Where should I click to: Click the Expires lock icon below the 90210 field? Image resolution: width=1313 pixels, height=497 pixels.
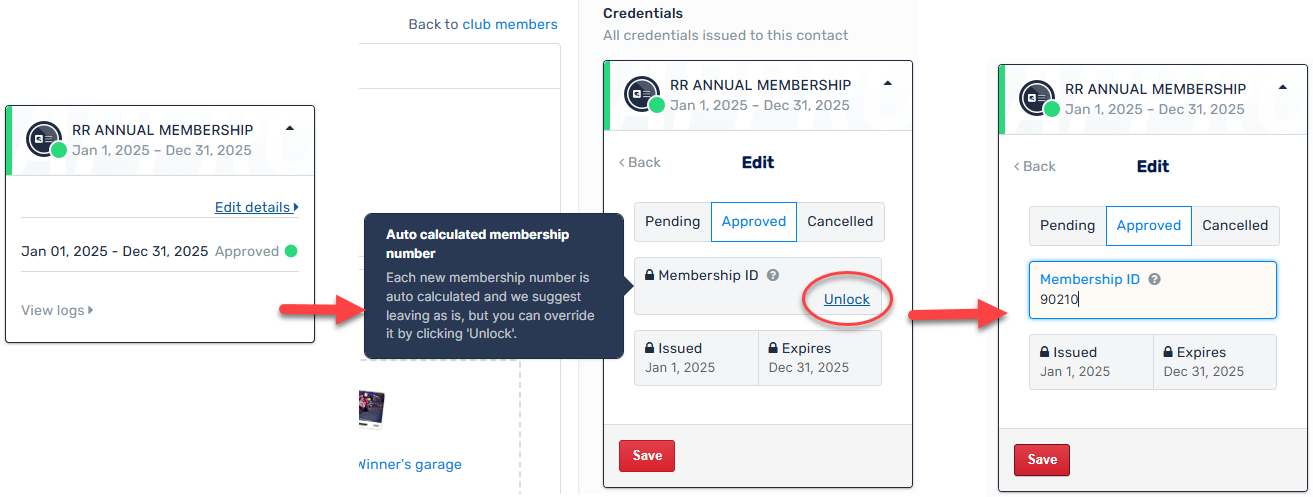tap(1168, 352)
